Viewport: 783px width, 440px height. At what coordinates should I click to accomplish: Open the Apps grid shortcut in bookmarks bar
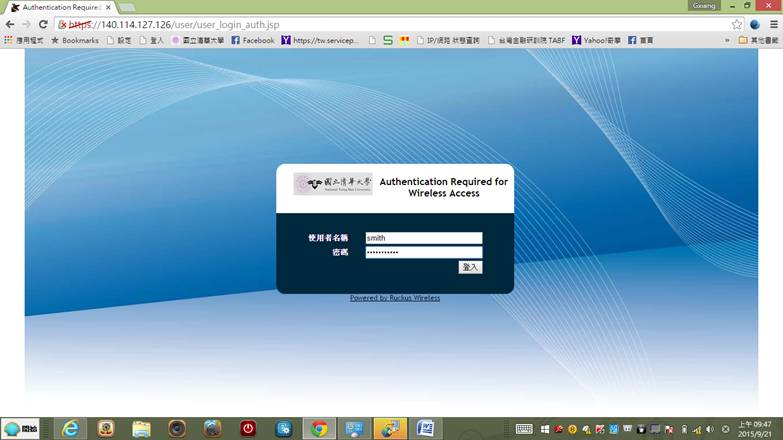[x=9, y=40]
